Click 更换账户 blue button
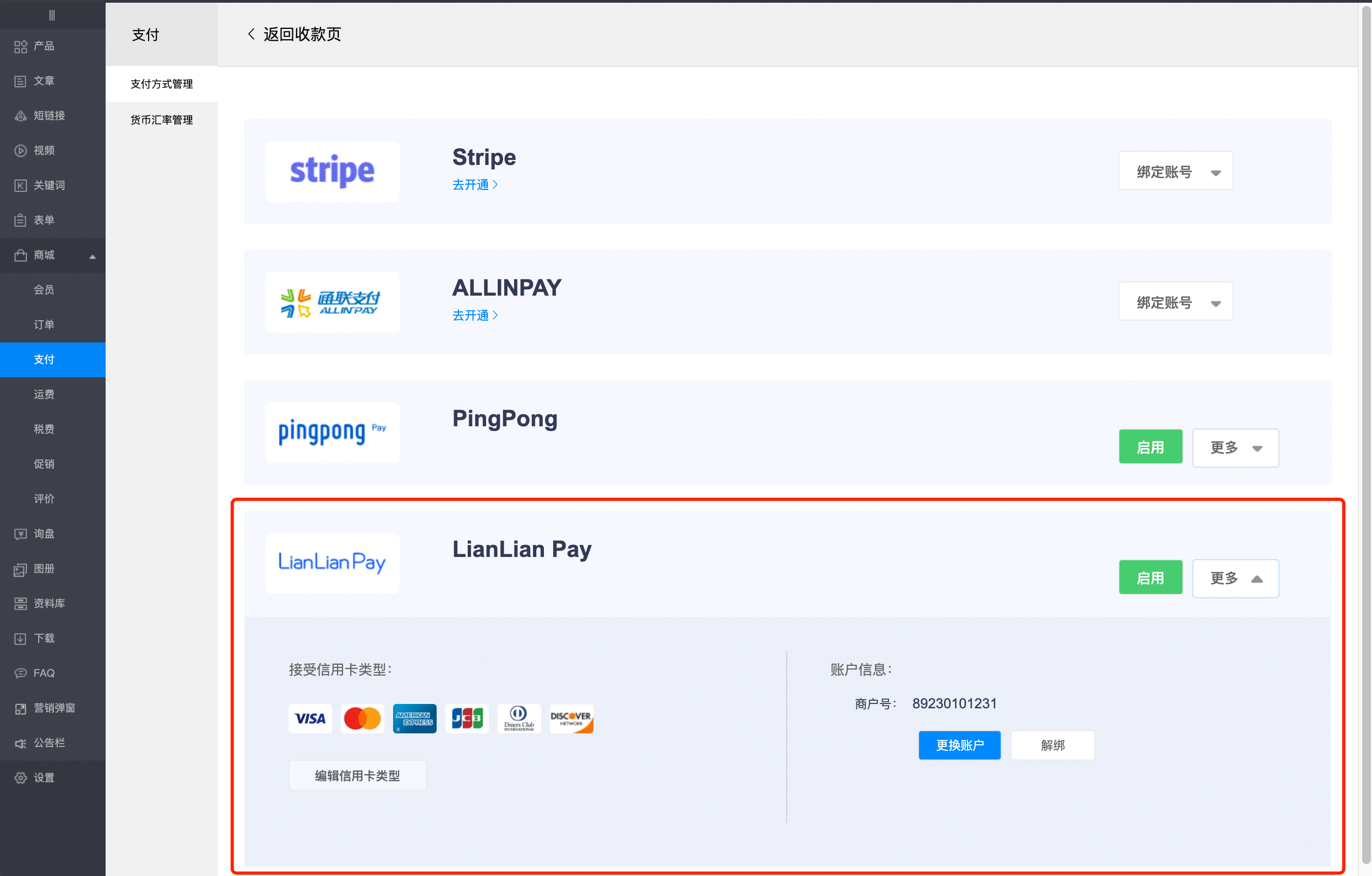Viewport: 1372px width, 876px height. (x=959, y=745)
